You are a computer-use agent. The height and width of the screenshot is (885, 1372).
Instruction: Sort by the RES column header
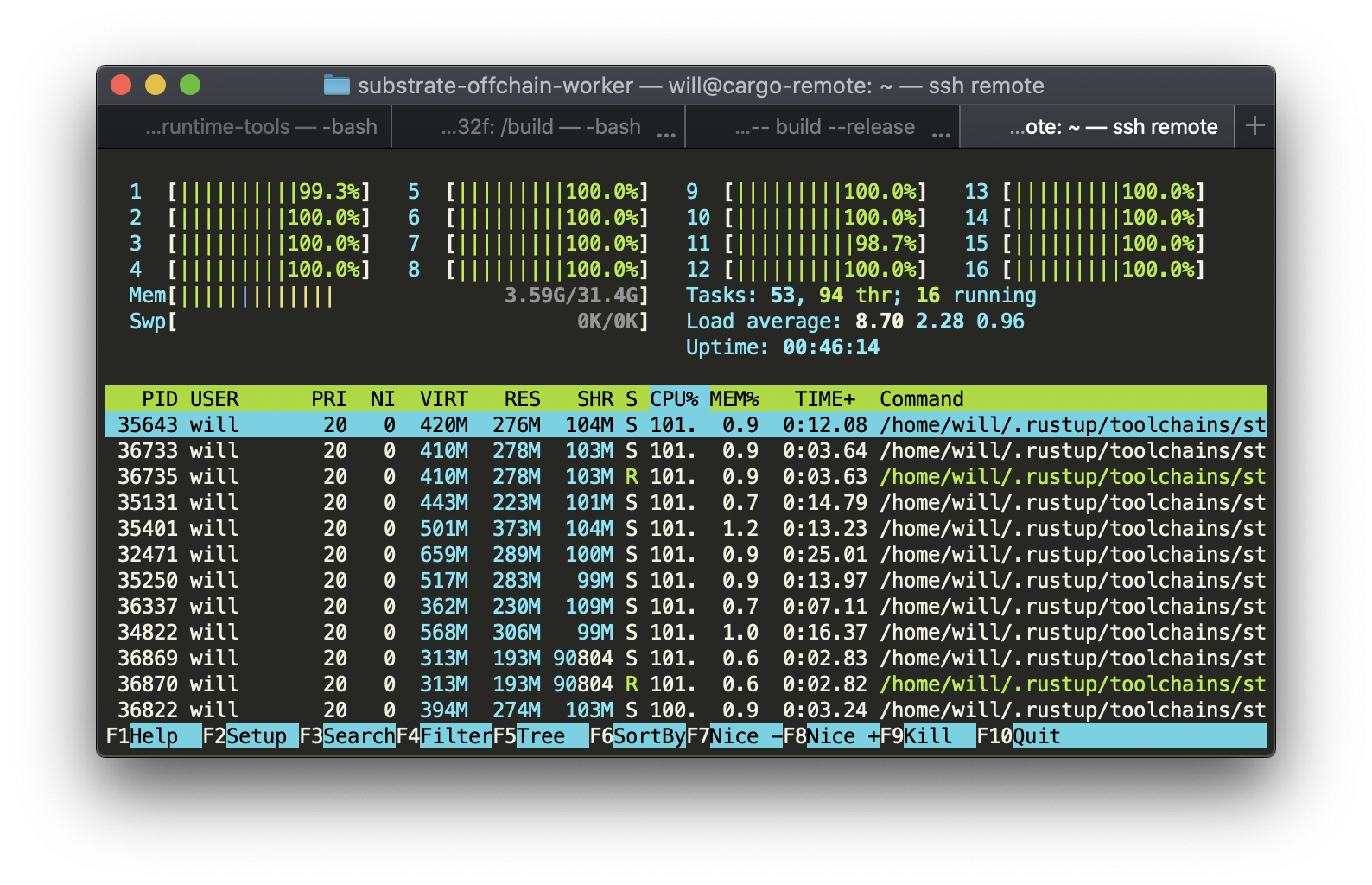point(523,399)
